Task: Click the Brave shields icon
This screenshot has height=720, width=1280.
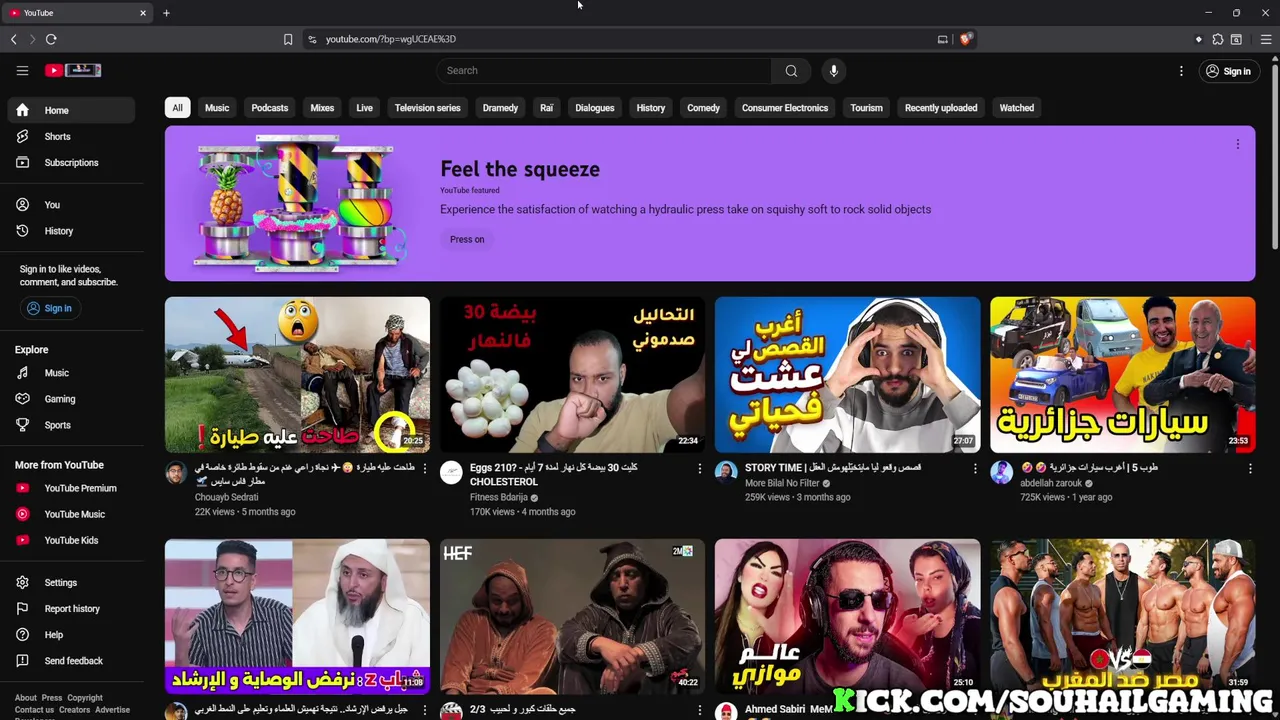Action: [965, 39]
